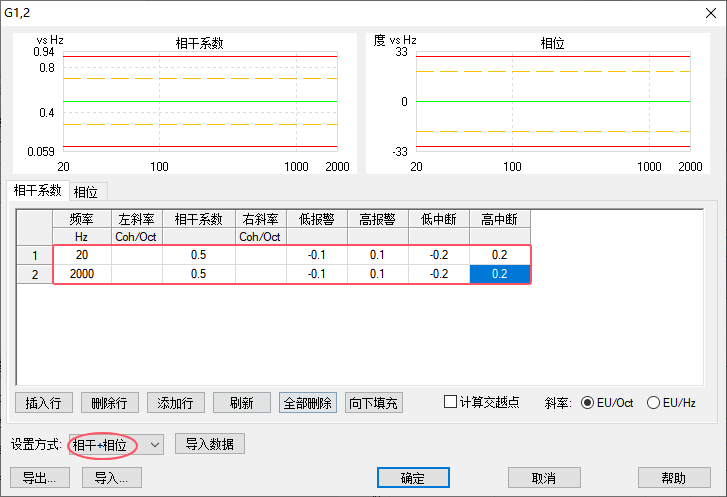Screen dimensions: 727x497
Task: Click the 高中断 column header
Action: click(x=500, y=219)
